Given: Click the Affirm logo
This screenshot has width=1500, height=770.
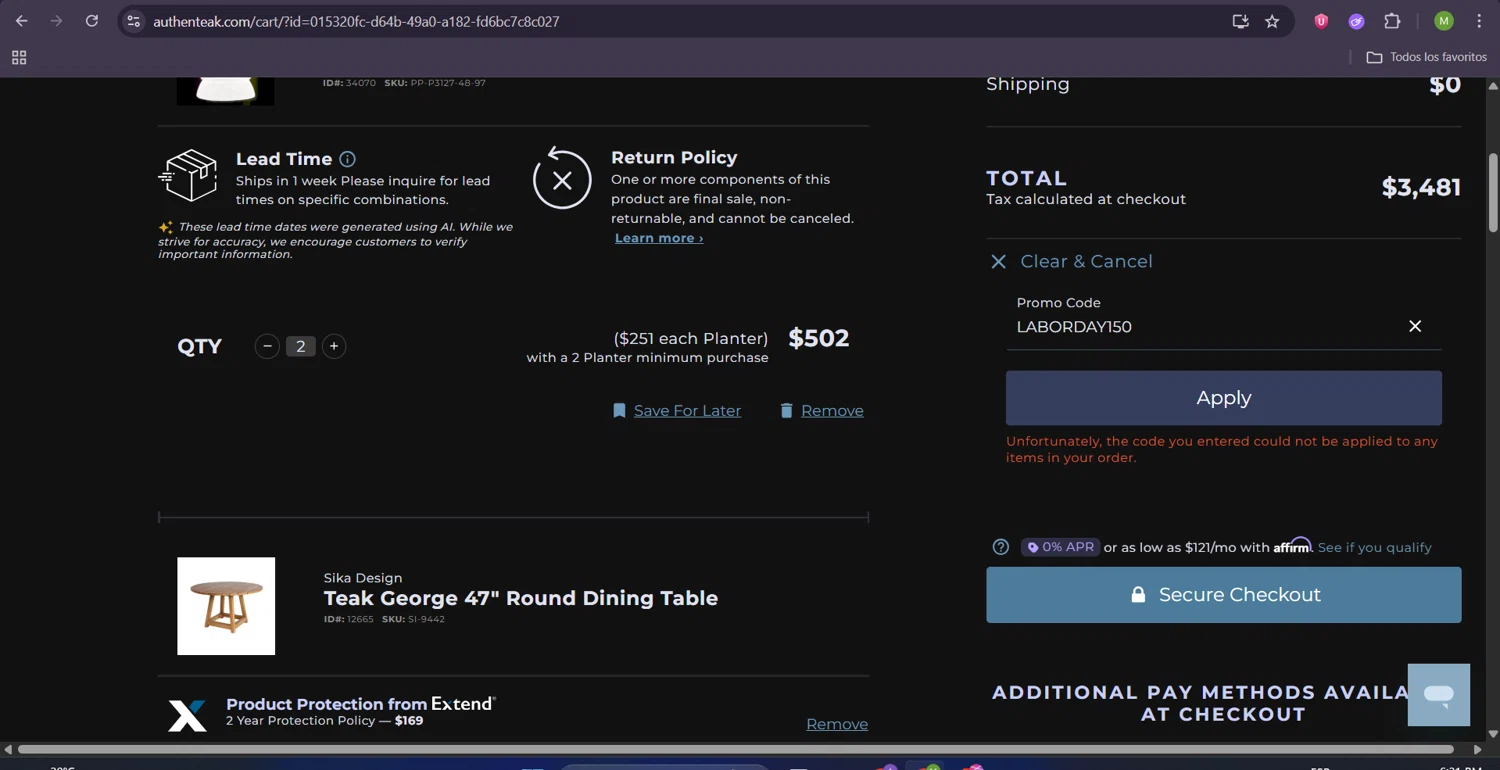Looking at the screenshot, I should point(1292,545).
